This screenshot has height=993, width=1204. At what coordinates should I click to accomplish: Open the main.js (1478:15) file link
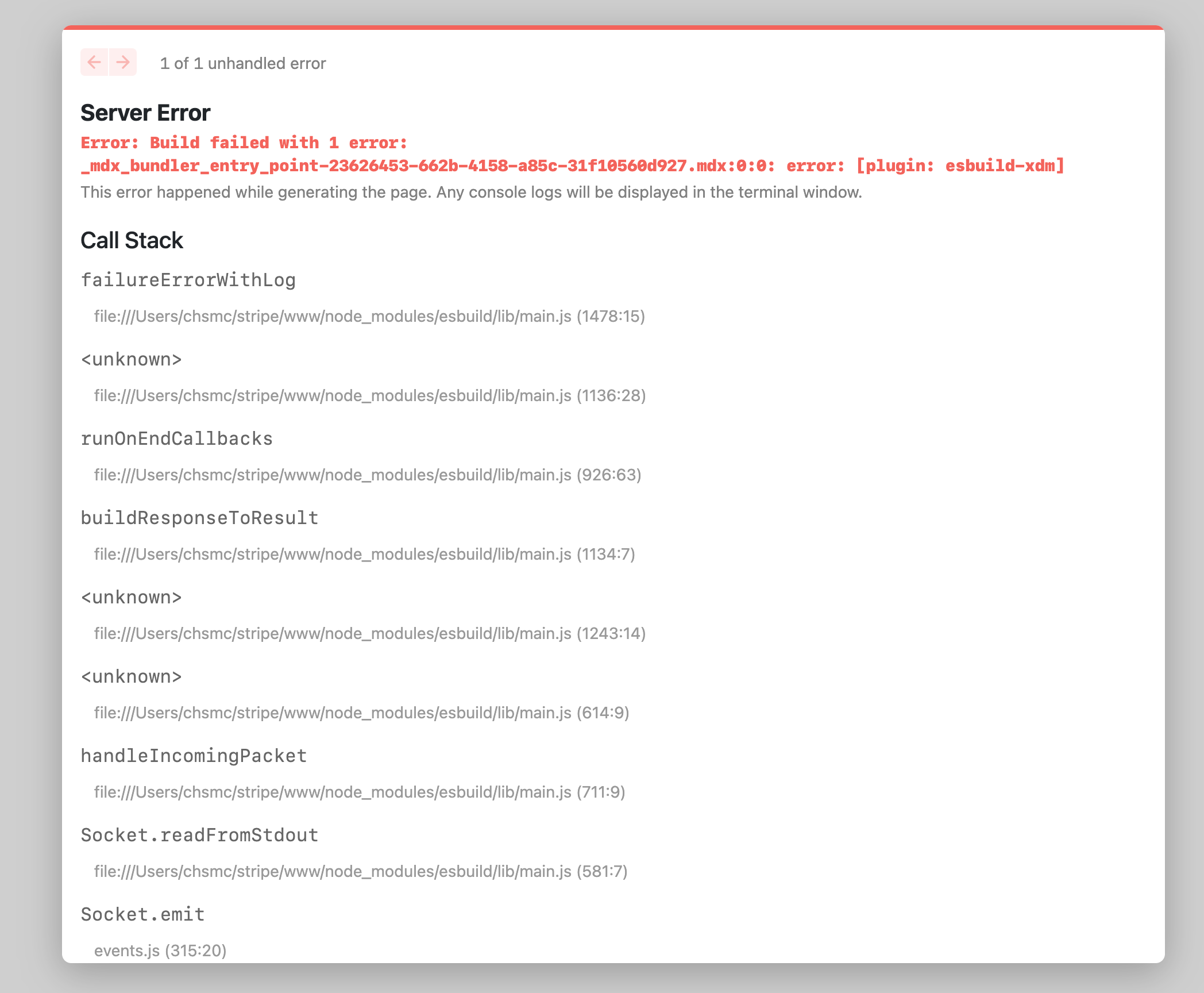[370, 316]
